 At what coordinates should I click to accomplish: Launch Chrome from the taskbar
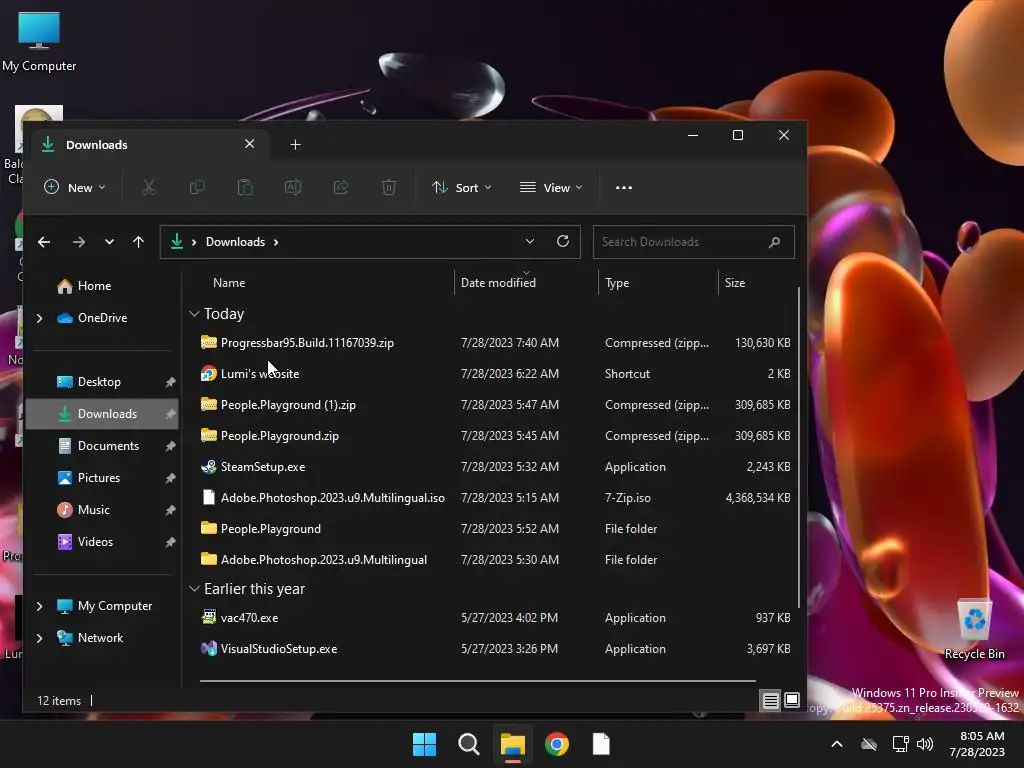pyautogui.click(x=557, y=744)
